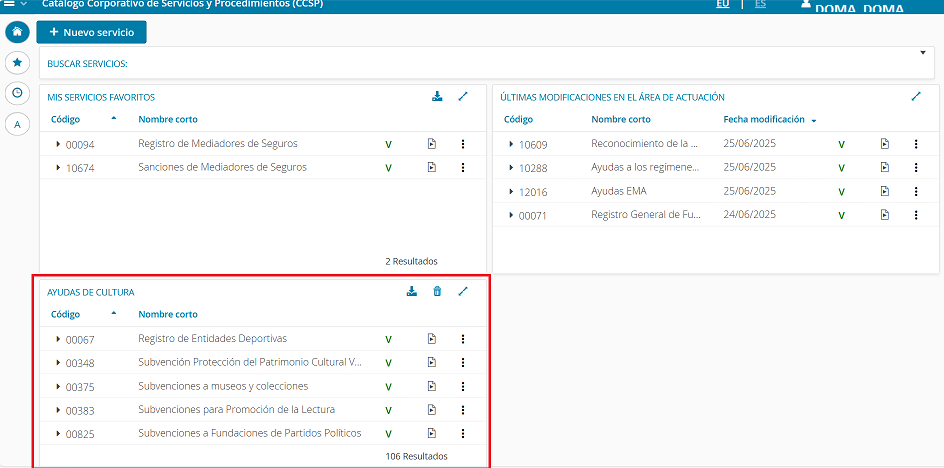Click 'V' status of row 00348
The image size is (944, 468).
(388, 363)
